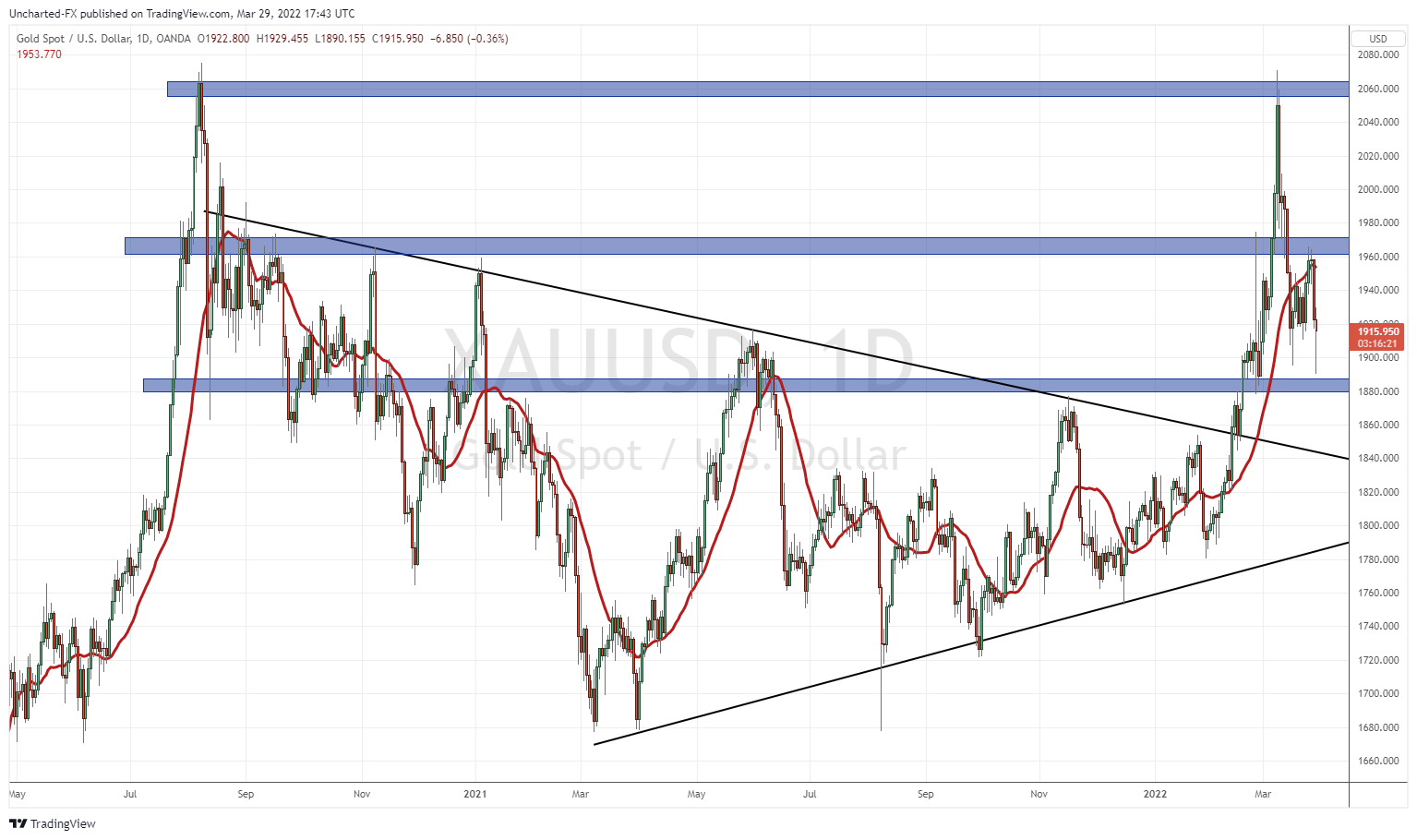
Task: Select the ascending black trendline
Action: point(971,643)
